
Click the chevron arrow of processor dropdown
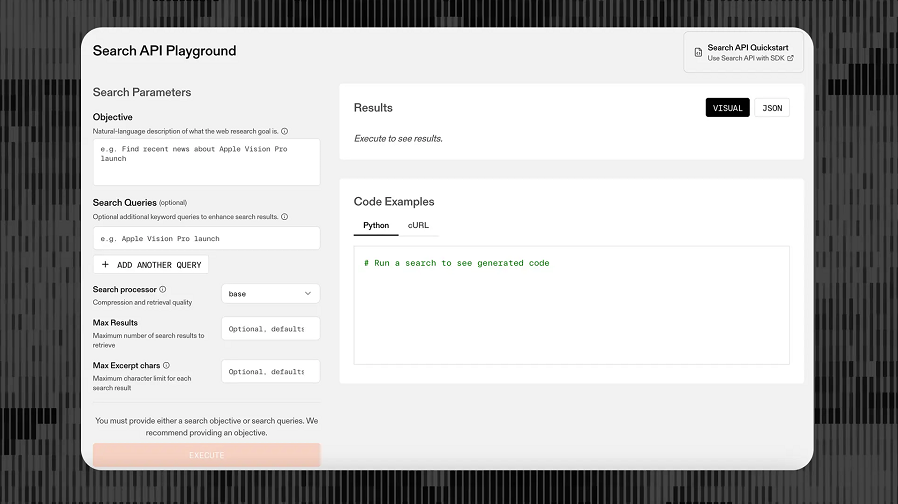[308, 294]
